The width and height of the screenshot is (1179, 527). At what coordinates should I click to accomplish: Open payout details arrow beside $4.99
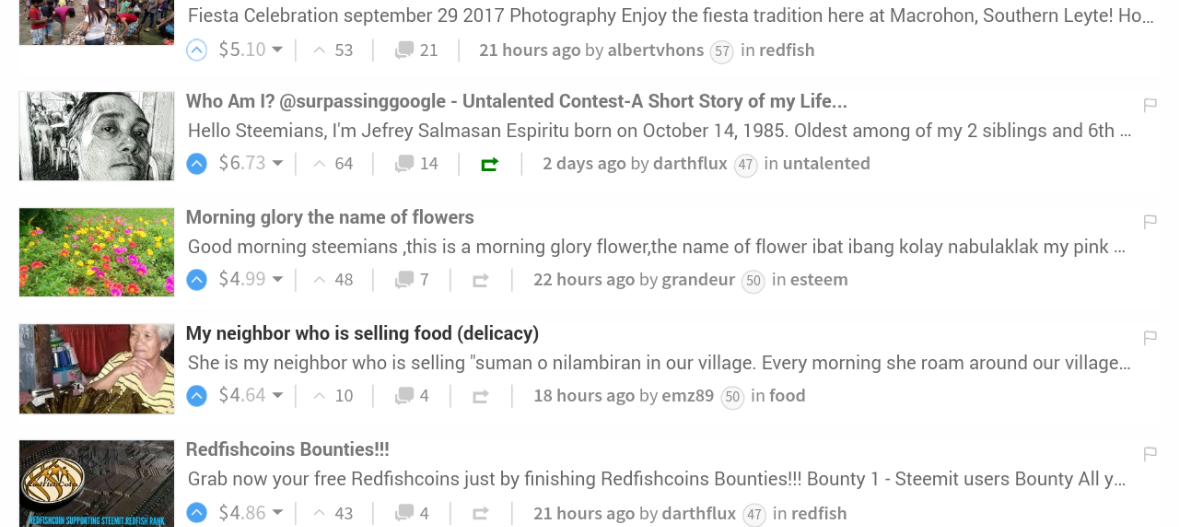(x=278, y=280)
